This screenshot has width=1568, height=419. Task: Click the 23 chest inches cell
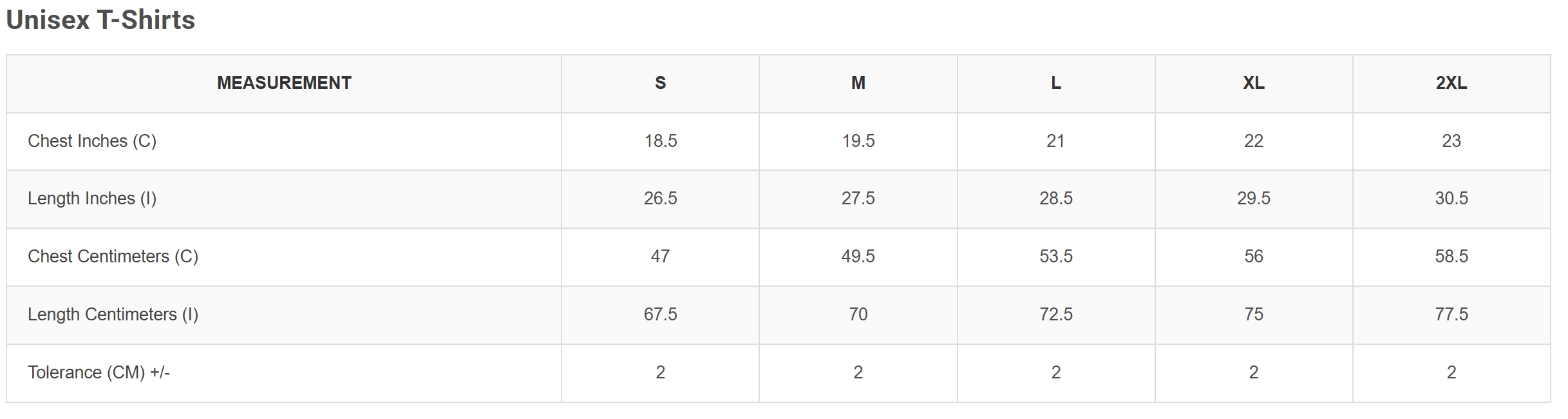click(1451, 141)
